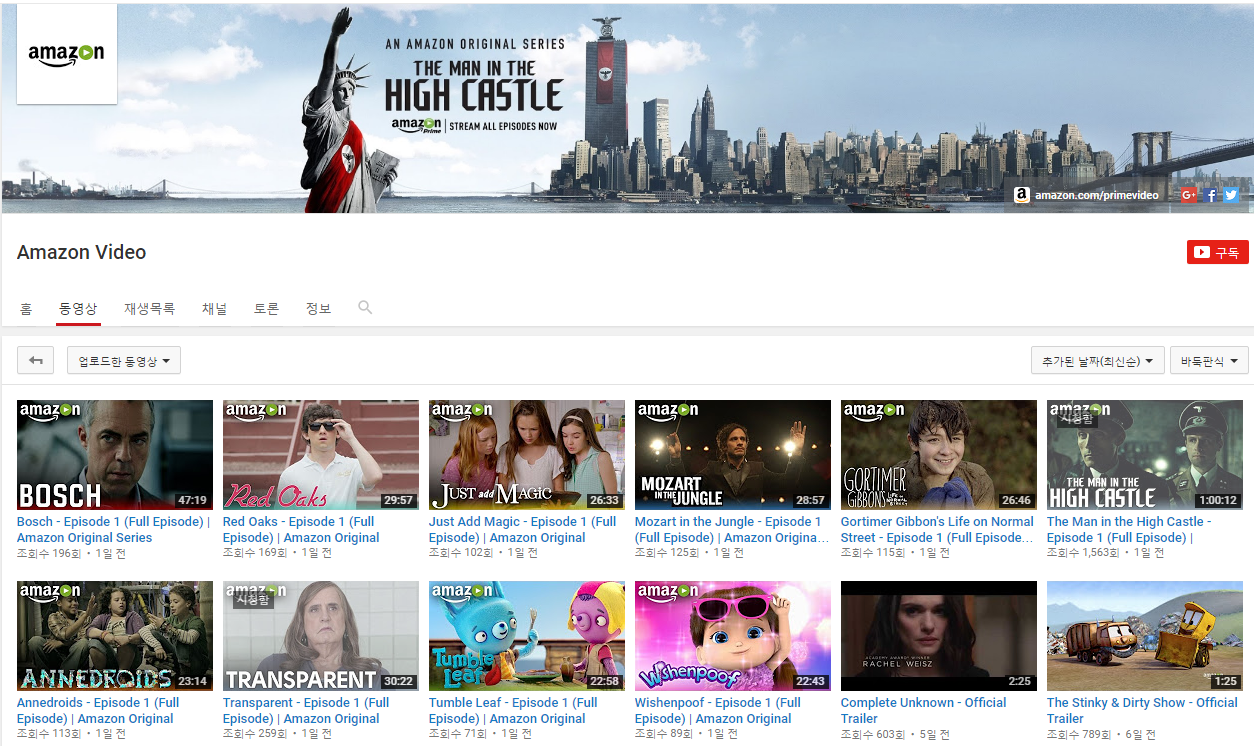Play the Complete Unknown trailer thumbnail
This screenshot has width=1254, height=746.
[939, 636]
